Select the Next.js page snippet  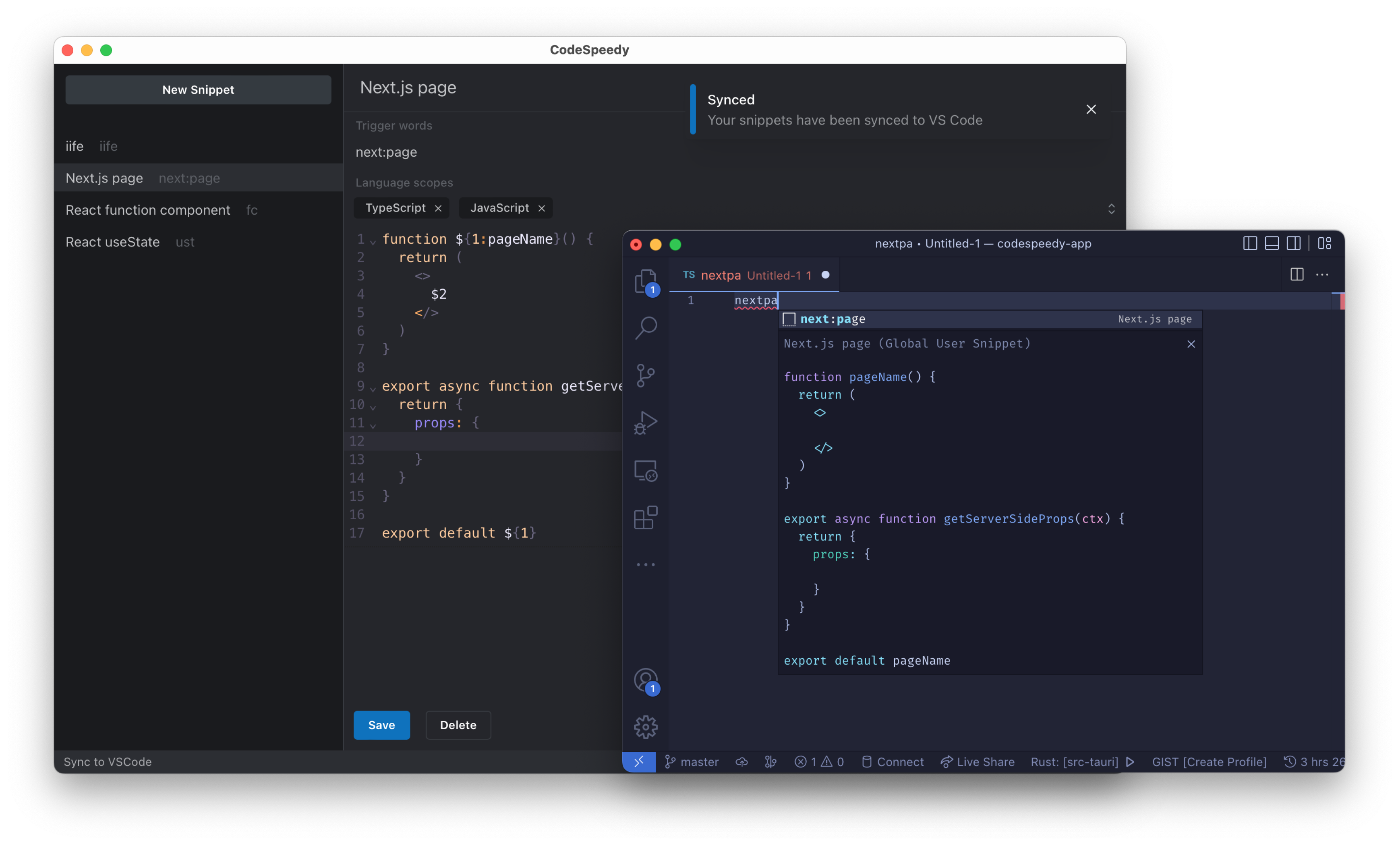pos(198,178)
